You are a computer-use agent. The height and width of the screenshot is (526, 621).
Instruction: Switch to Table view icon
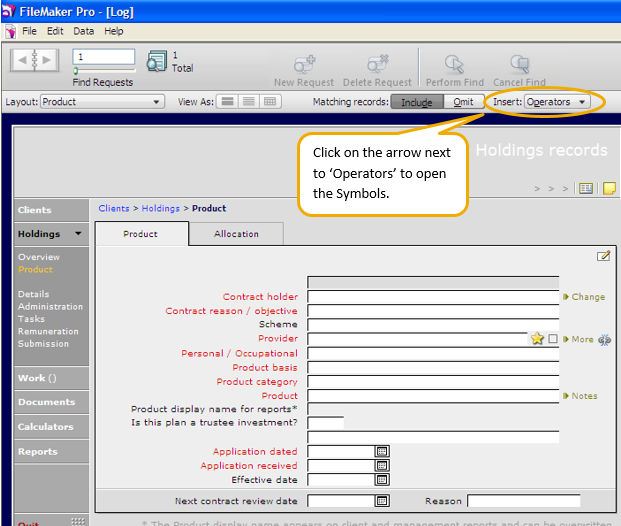pyautogui.click(x=270, y=102)
